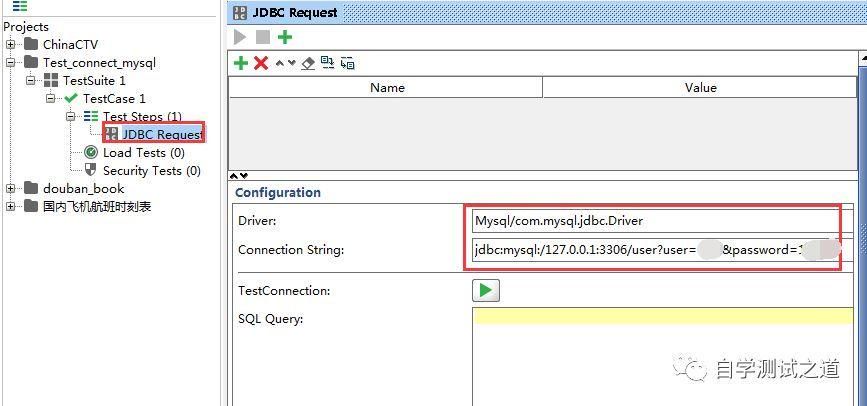Select douban_book project
This screenshot has width=867, height=406.
(x=83, y=189)
